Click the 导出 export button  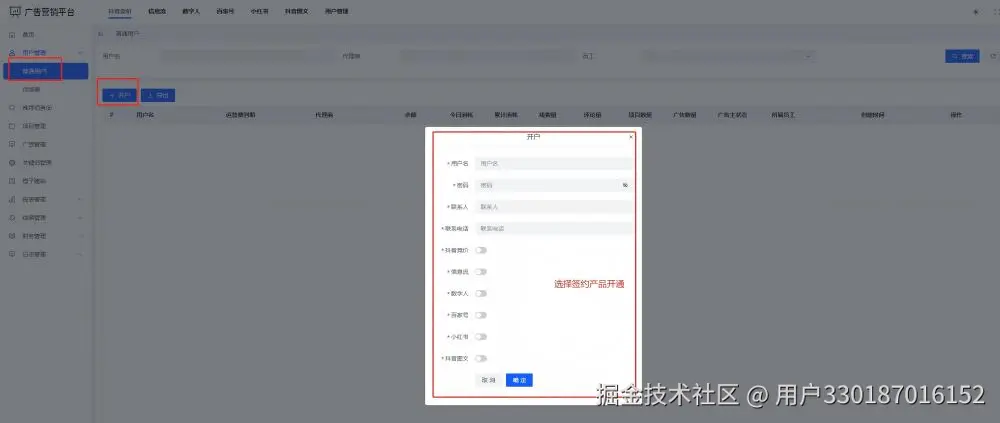158,95
